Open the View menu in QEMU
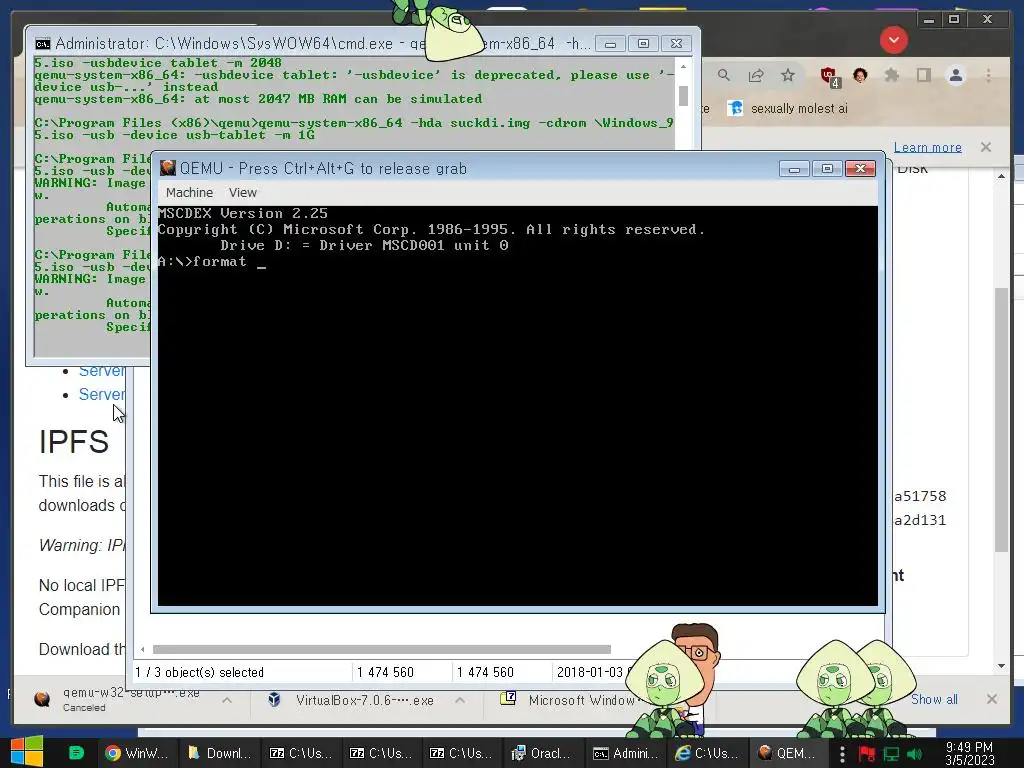This screenshot has height=768, width=1024. click(x=242, y=193)
